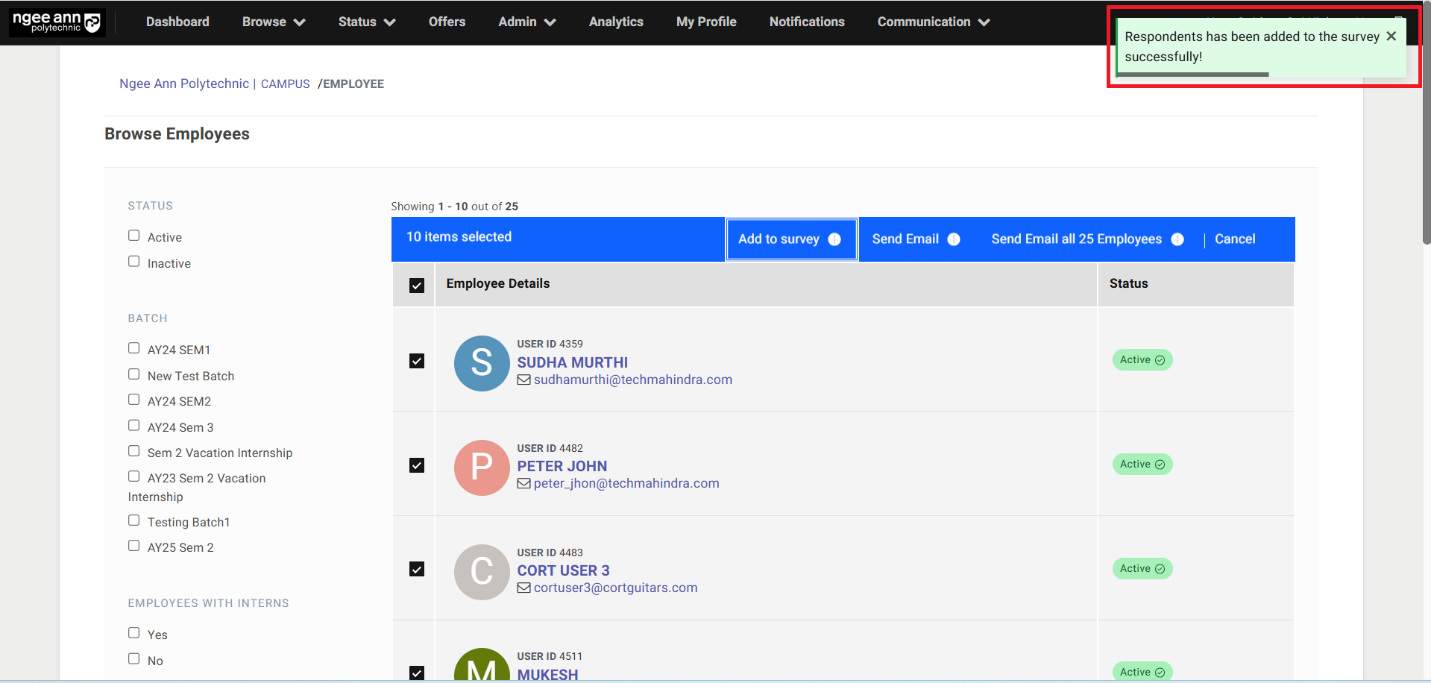Click the info icon beside Add to survey

pos(835,239)
